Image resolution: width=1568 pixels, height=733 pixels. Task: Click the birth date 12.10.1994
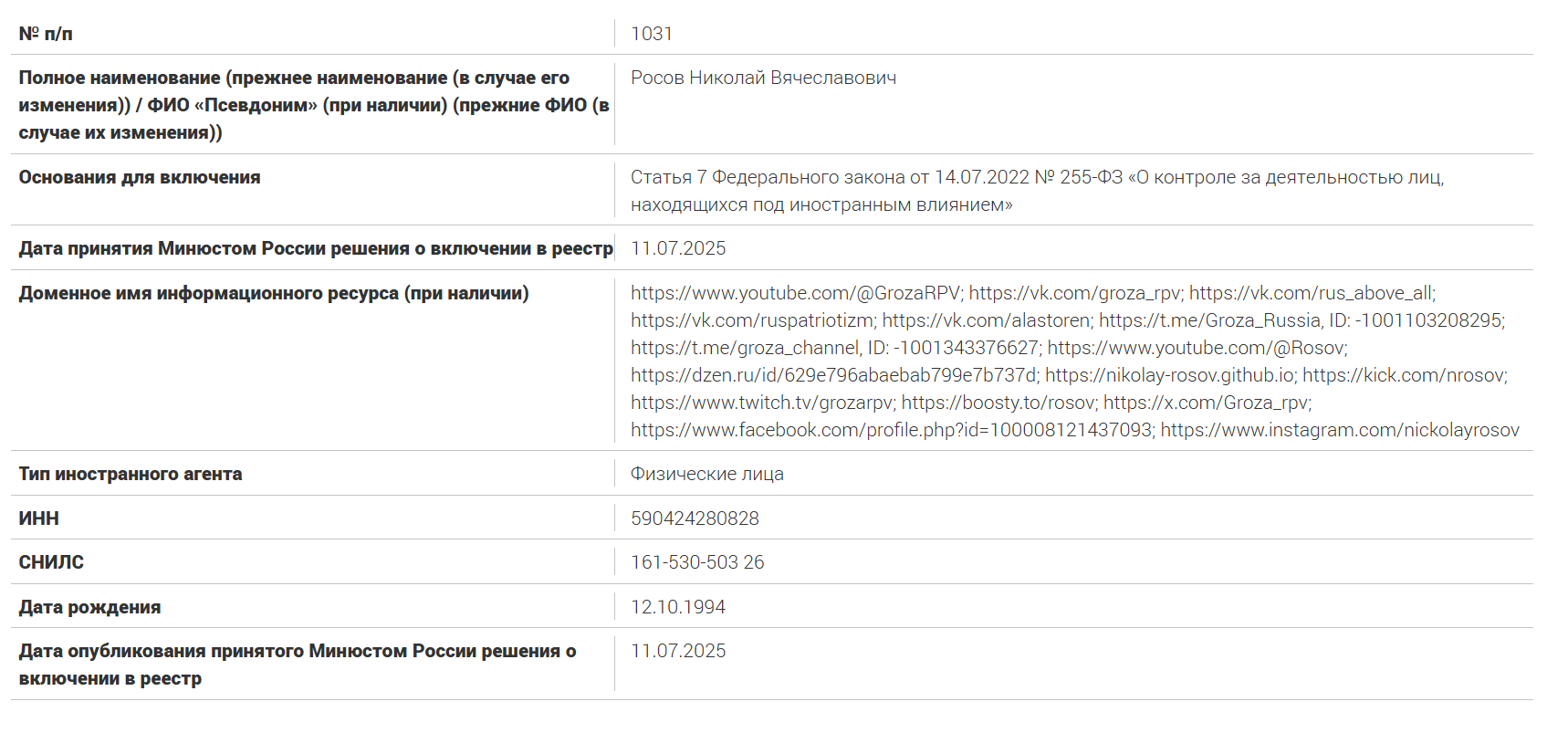click(677, 607)
